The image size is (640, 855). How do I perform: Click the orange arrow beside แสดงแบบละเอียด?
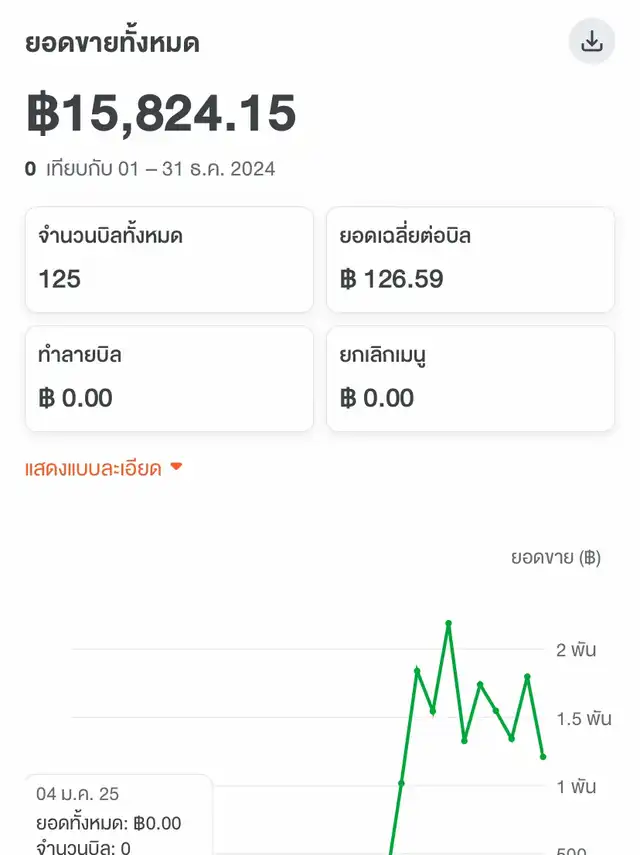tap(176, 467)
